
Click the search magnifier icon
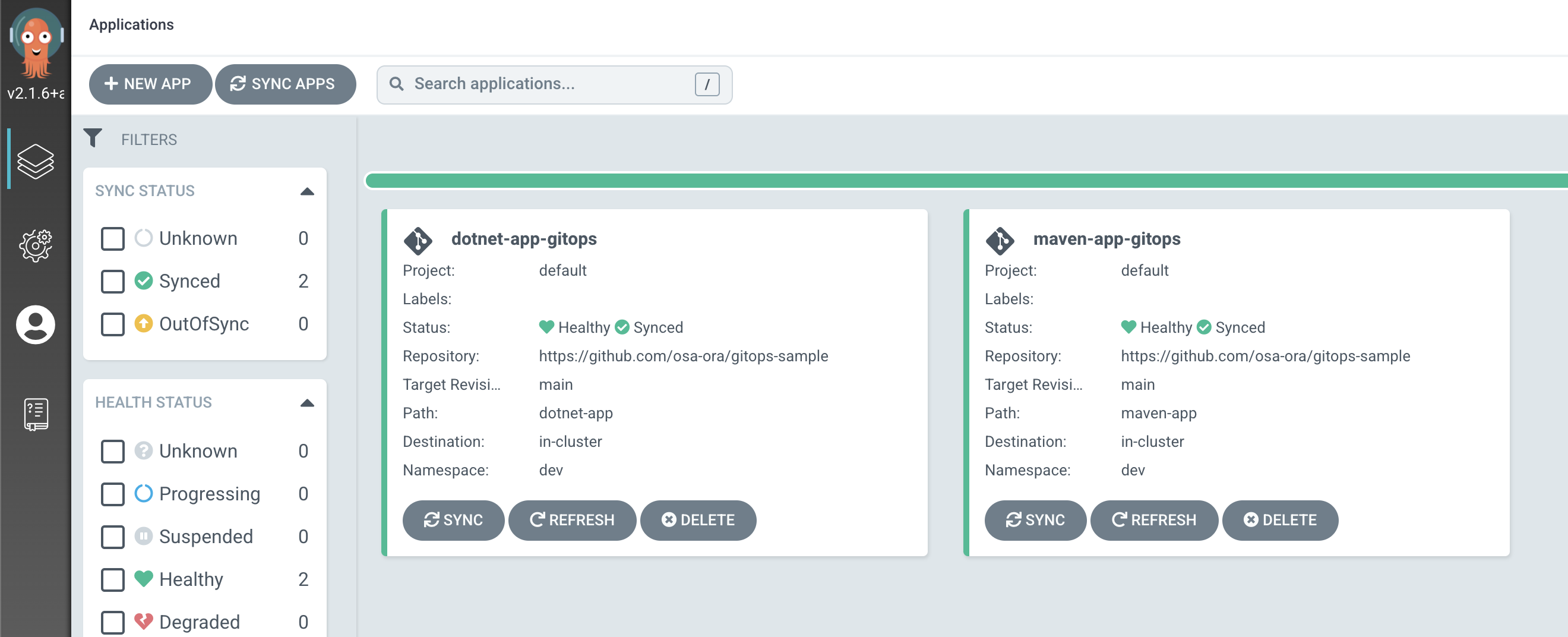[396, 84]
